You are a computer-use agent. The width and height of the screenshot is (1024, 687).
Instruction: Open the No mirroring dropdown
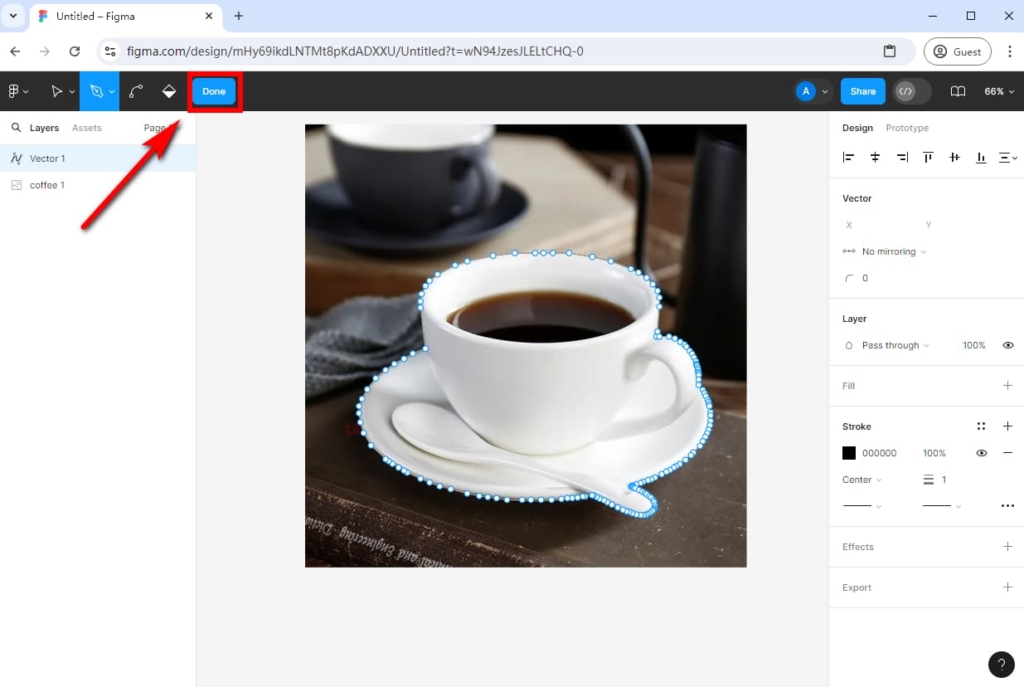click(x=887, y=251)
